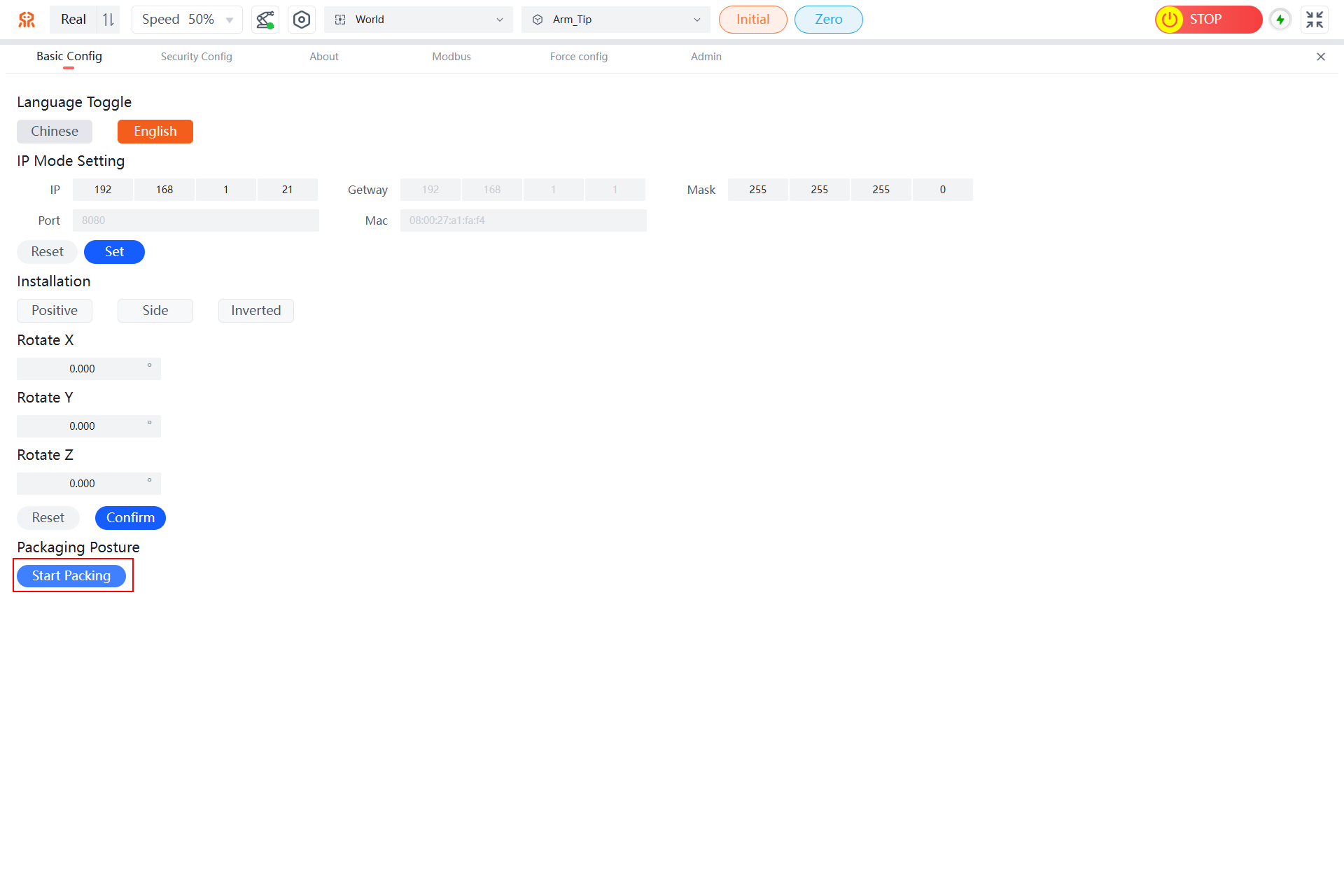Screen dimensions: 1344x896
Task: Click the collapse fullscreen arrows icon
Action: point(1315,20)
